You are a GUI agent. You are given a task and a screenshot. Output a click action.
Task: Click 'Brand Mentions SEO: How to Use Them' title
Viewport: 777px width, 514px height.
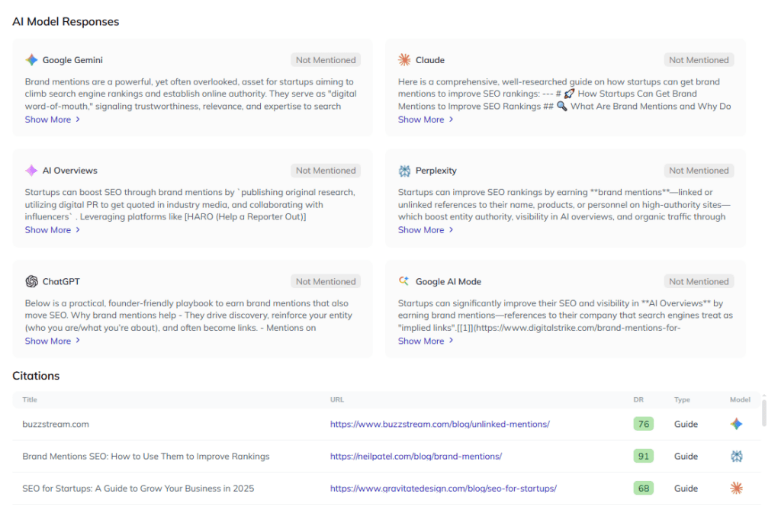pos(146,457)
